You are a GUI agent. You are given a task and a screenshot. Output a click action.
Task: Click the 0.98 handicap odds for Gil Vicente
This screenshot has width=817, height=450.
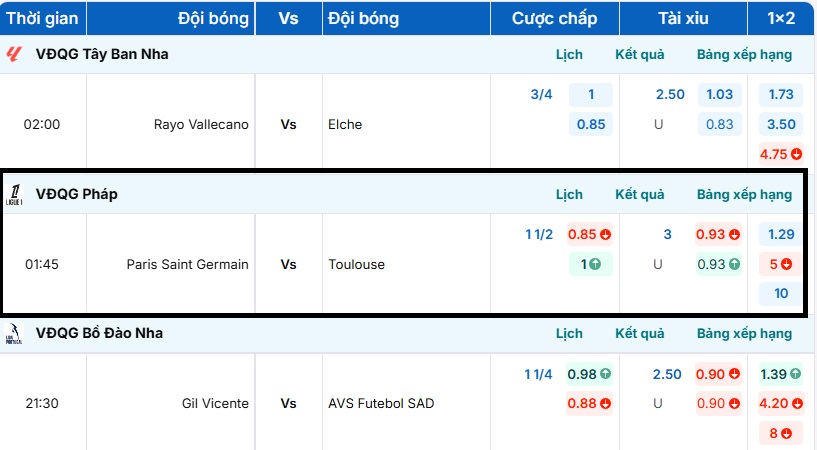point(589,374)
